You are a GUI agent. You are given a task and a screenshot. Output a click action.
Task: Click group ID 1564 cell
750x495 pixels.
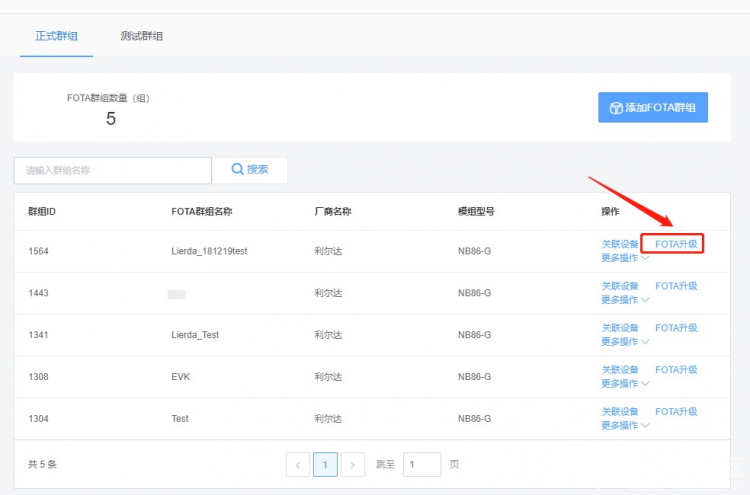[38, 251]
